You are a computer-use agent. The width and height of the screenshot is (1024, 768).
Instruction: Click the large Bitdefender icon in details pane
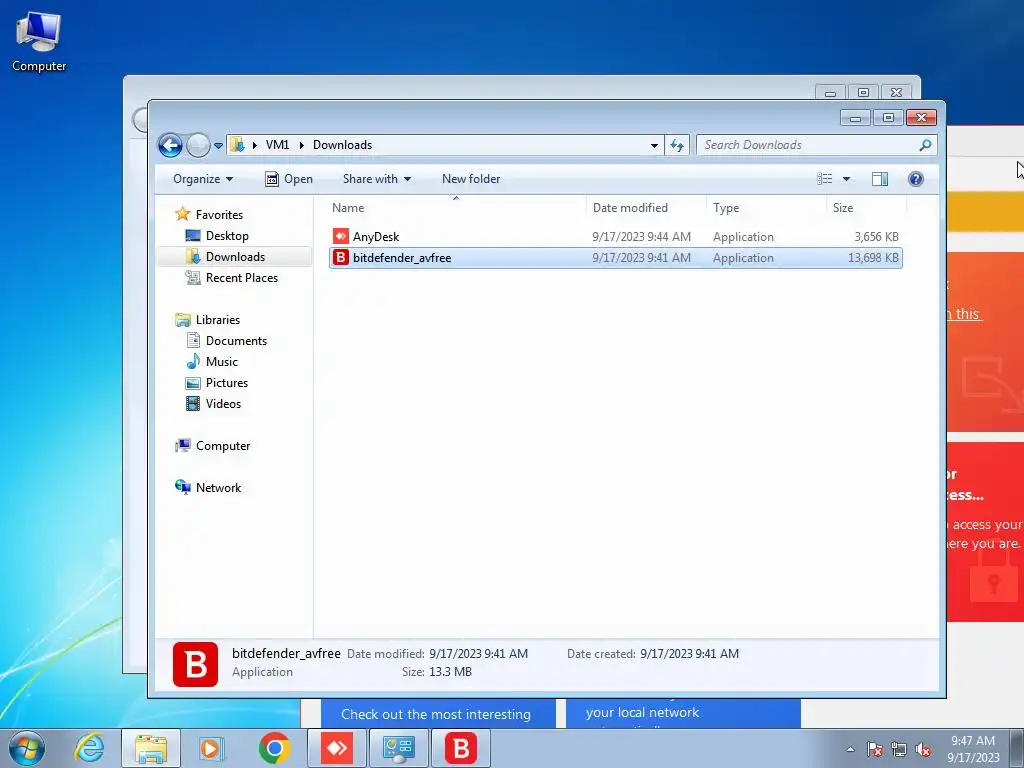(195, 664)
